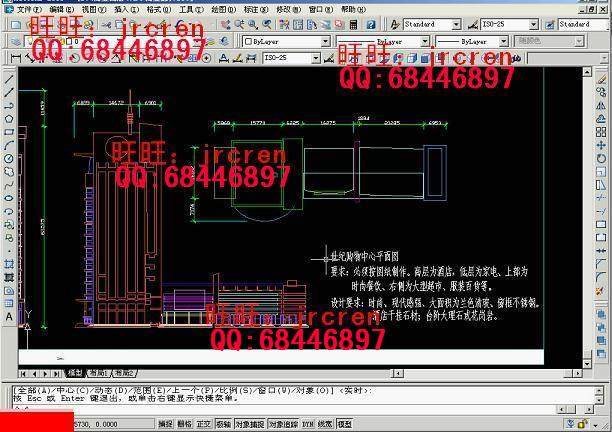Open the ISO-25 dimension style dropdown on top toolbar
612x432 pixels.
[x=534, y=25]
